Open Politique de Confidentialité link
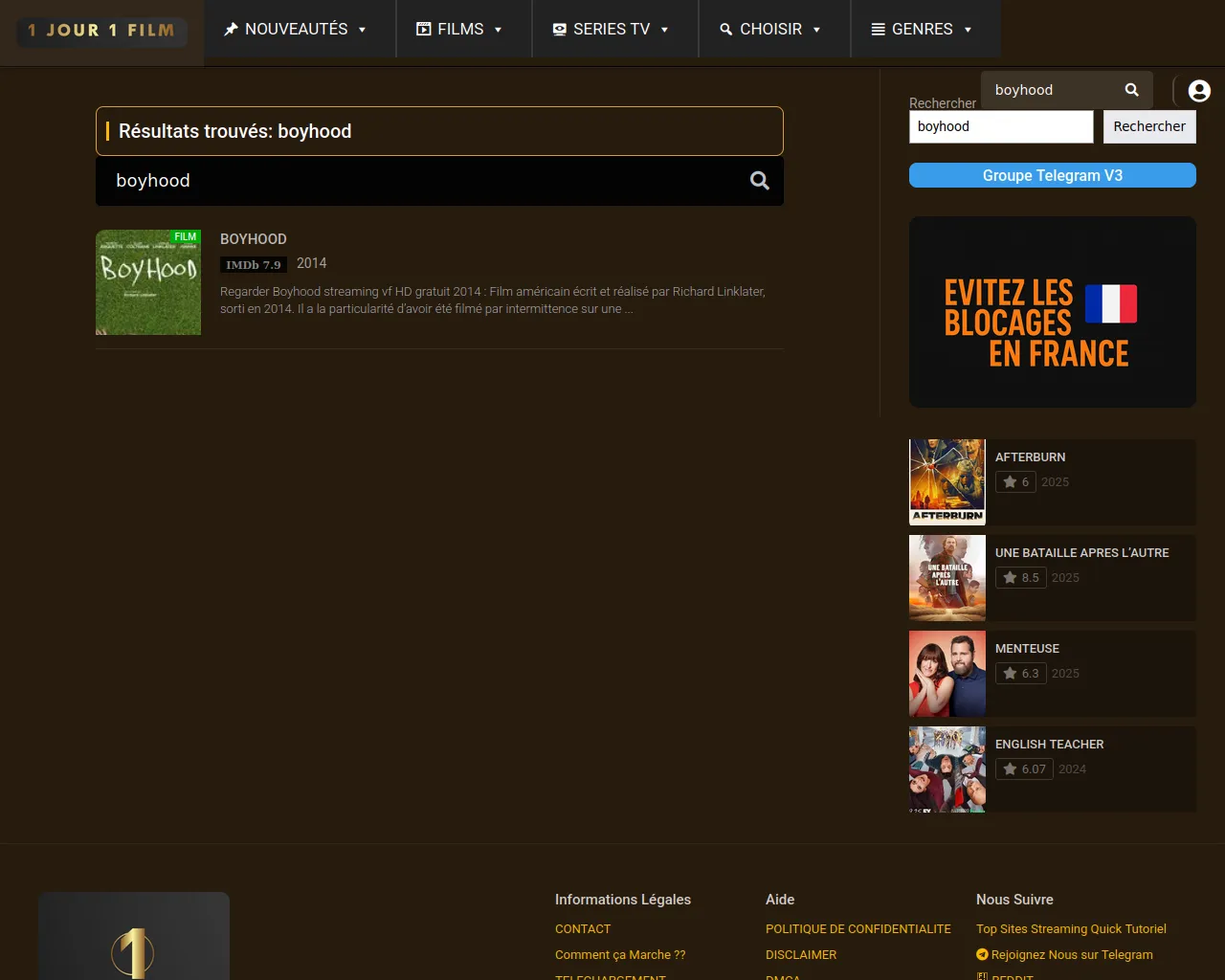Screen dimensions: 1225x980 (x=858, y=929)
